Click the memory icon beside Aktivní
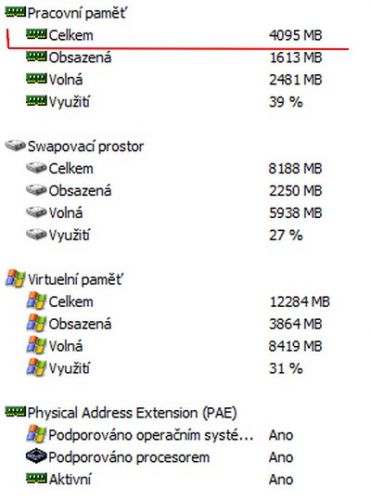371x500 pixels. click(x=36, y=479)
